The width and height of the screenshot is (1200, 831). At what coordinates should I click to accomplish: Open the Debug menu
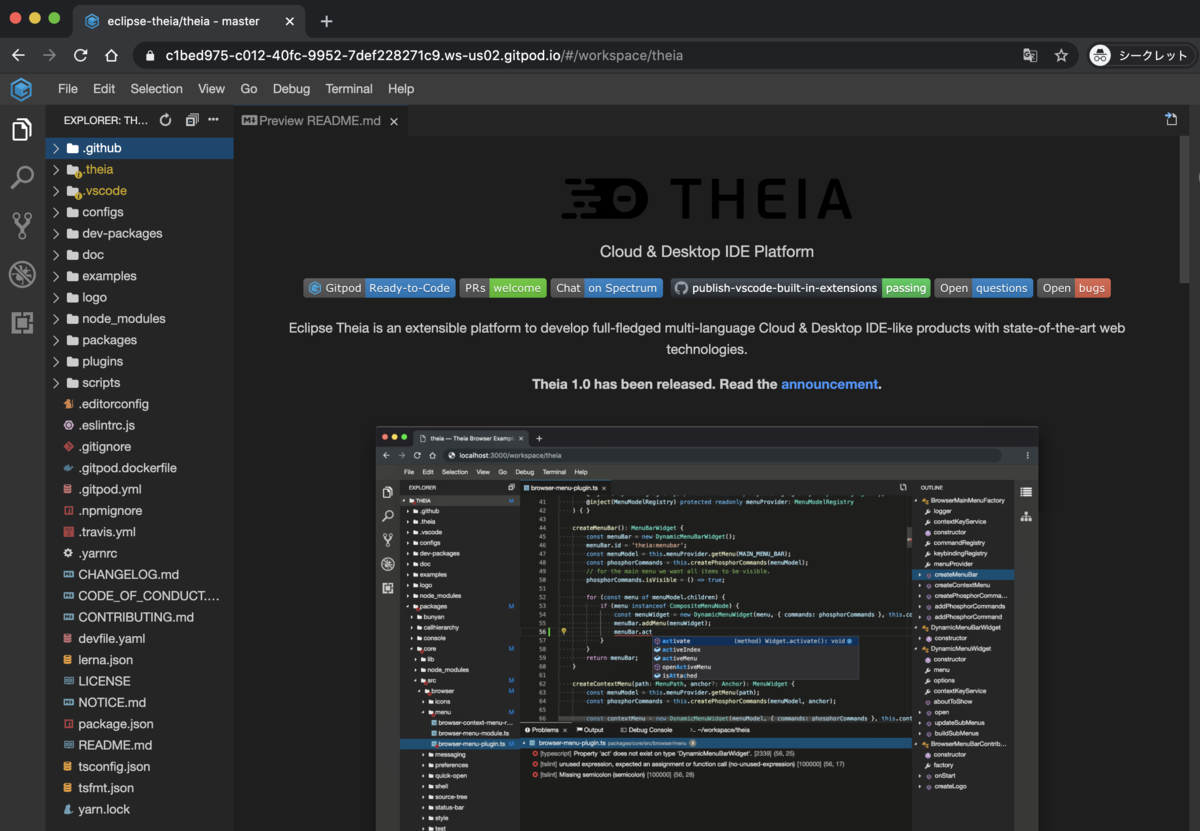point(291,89)
